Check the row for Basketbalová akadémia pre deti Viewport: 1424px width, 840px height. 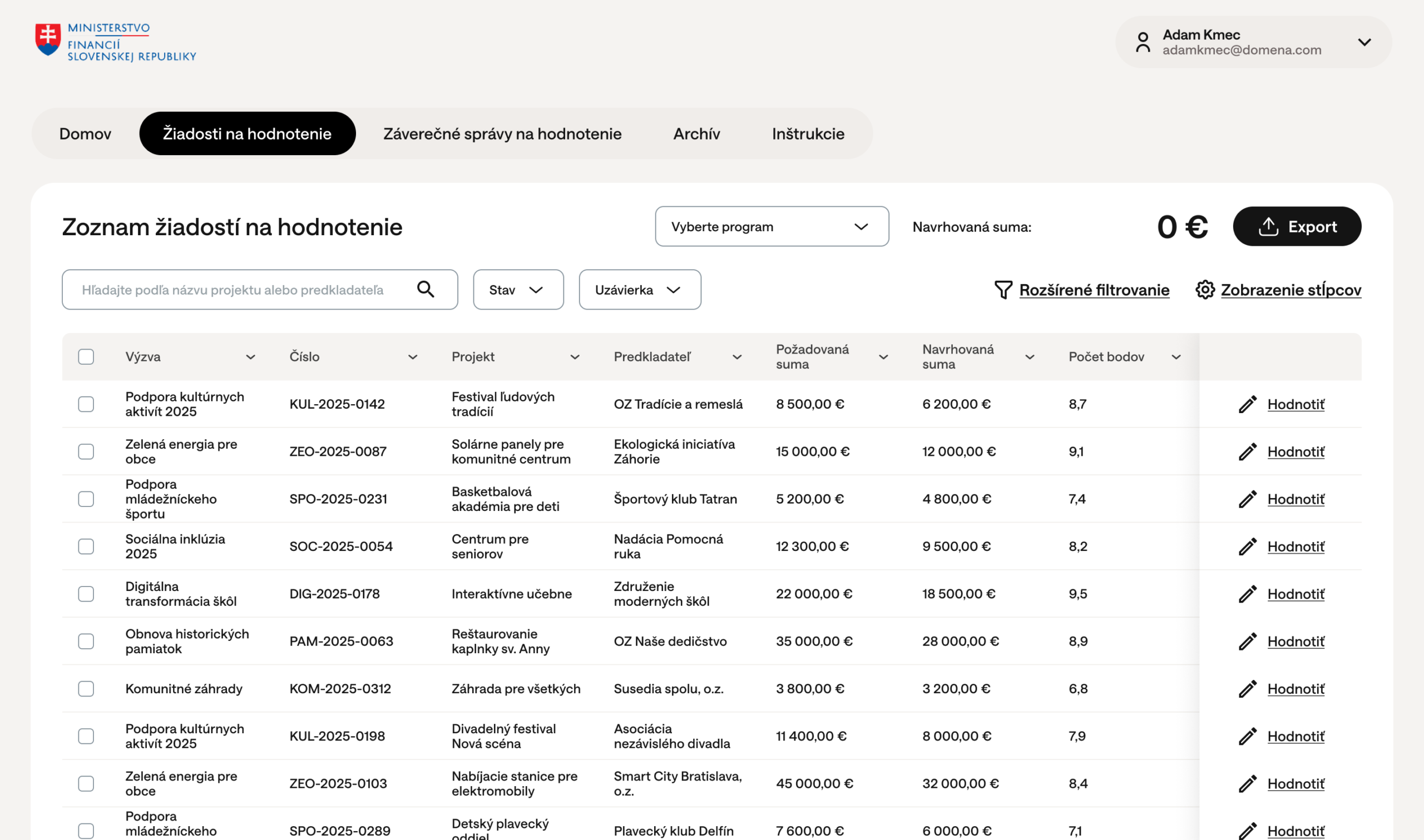tap(86, 499)
